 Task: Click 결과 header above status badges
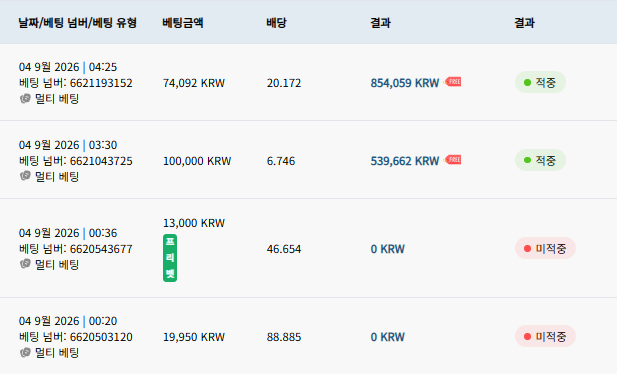[x=524, y=22]
